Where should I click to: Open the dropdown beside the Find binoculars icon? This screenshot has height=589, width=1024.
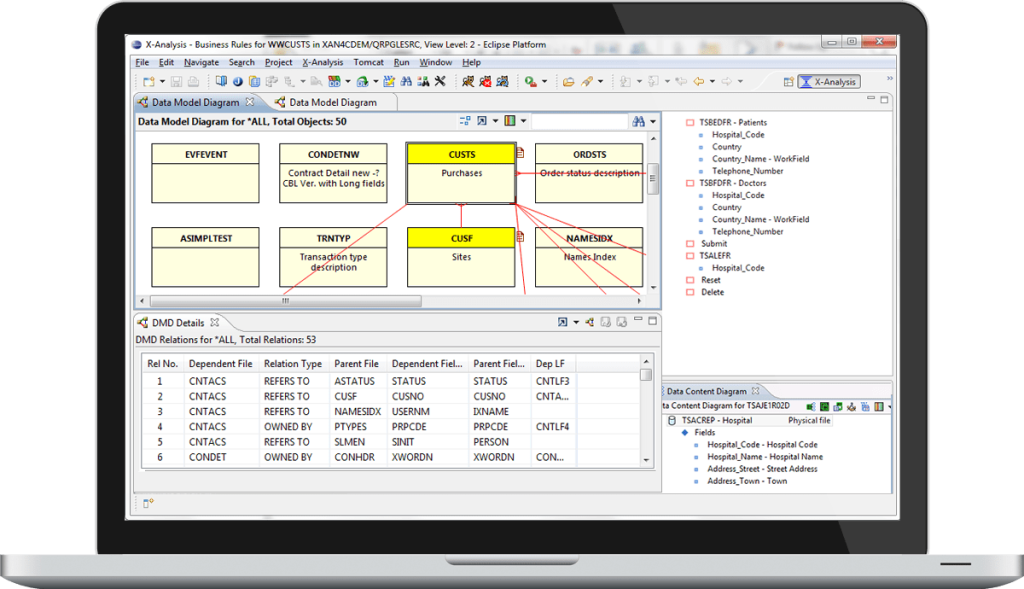pyautogui.click(x=653, y=121)
